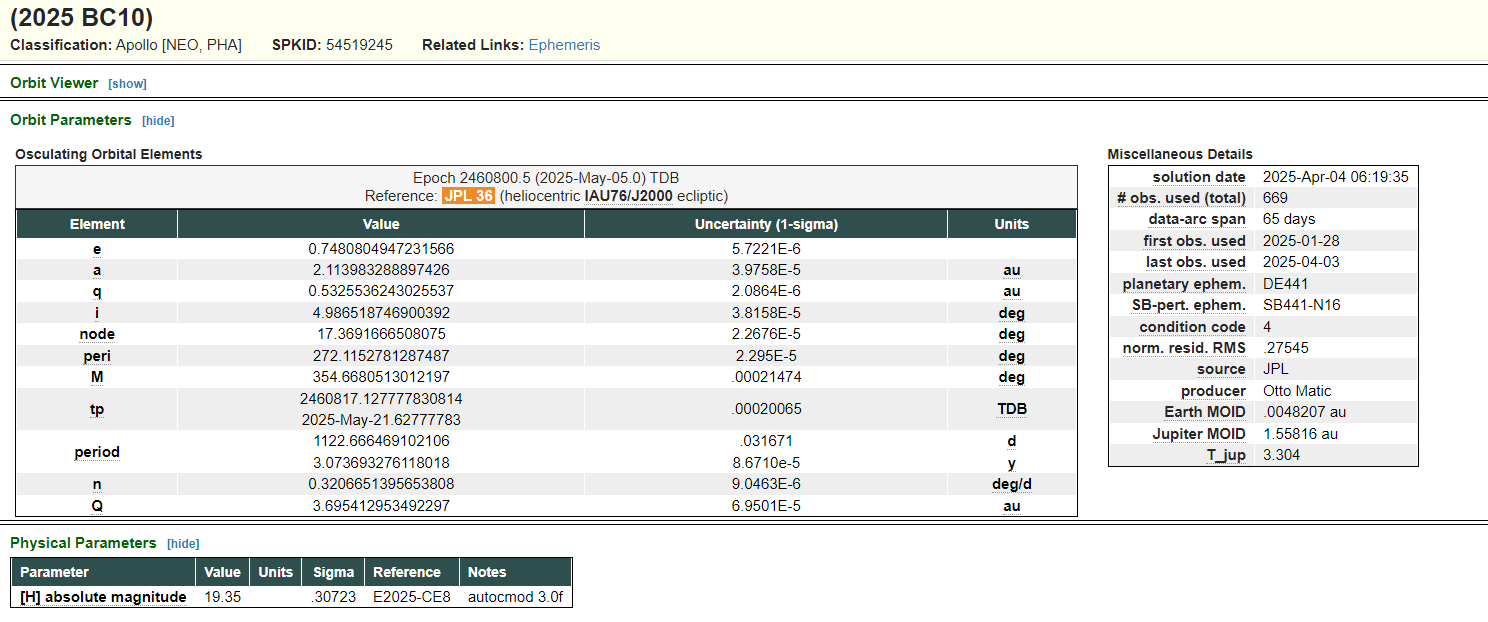Click the 'data-arc span' label

1197,219
